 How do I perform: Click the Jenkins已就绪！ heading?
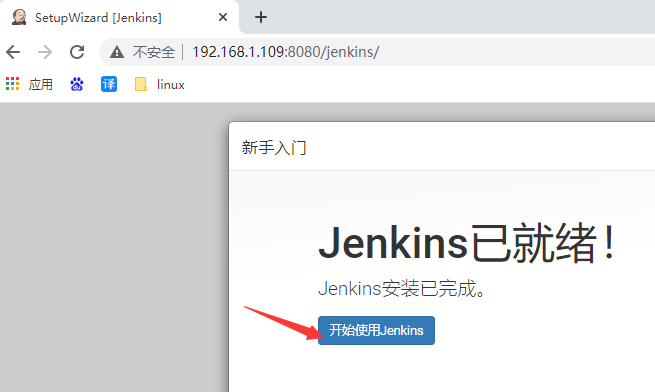466,243
